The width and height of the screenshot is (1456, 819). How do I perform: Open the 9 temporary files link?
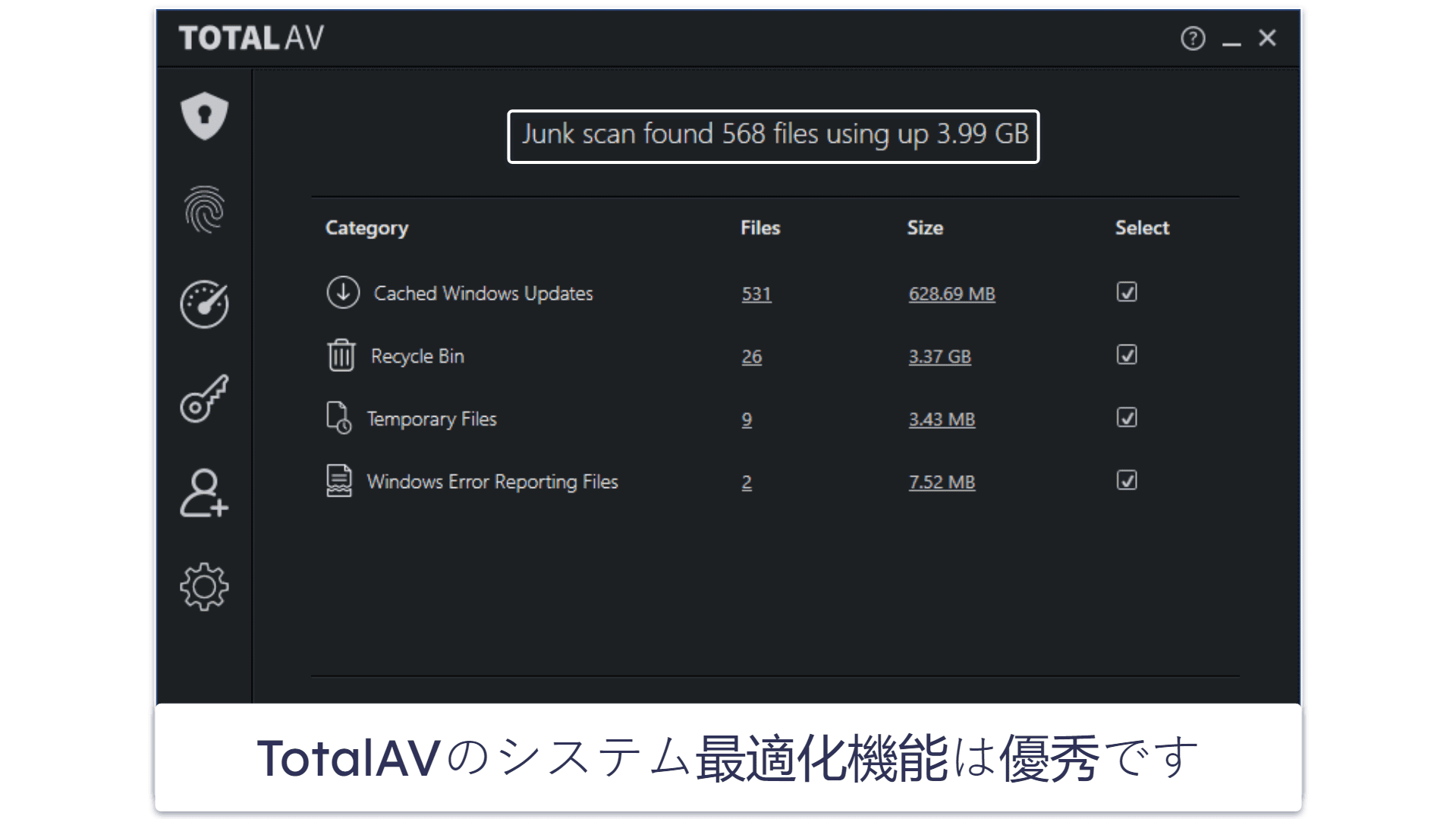coord(747,420)
